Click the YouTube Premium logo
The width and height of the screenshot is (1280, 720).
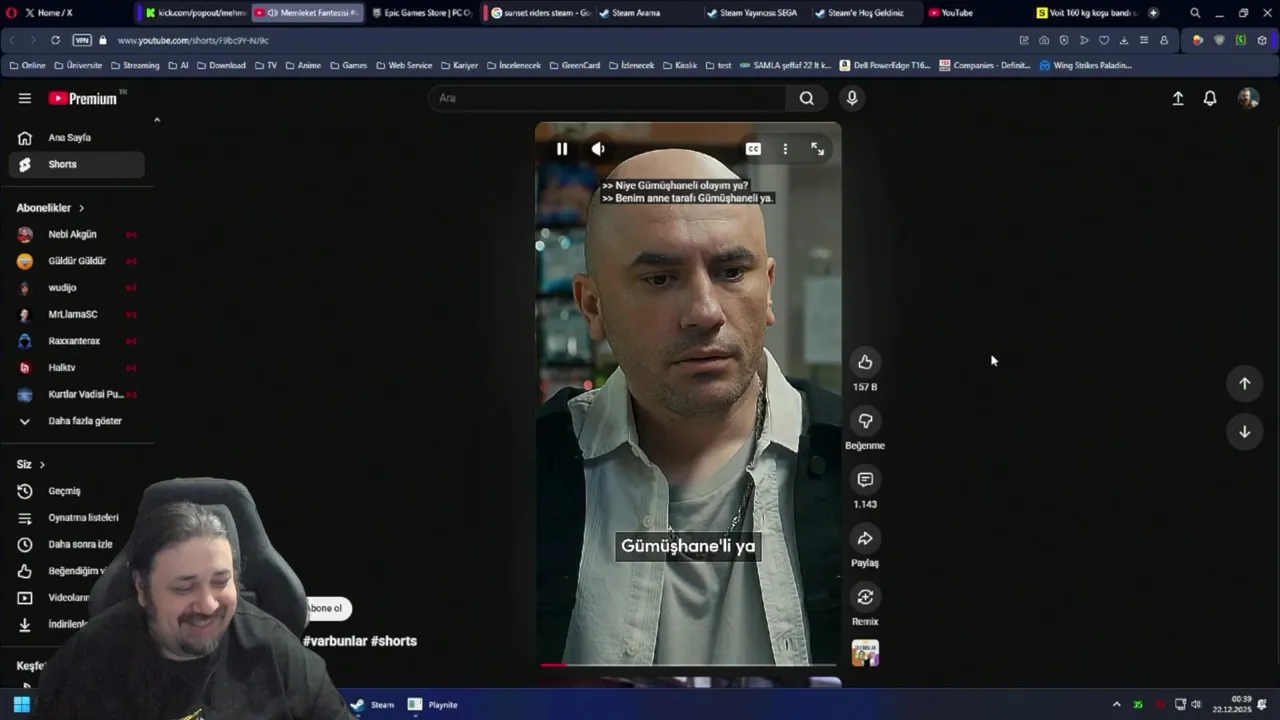pyautogui.click(x=83, y=98)
